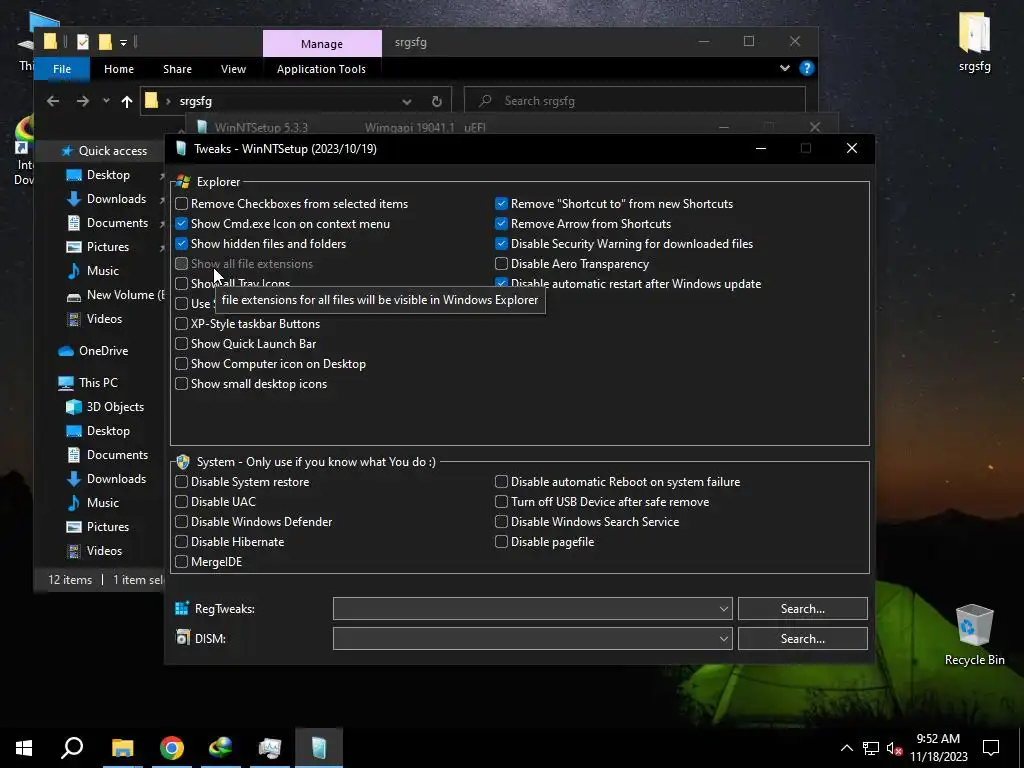The width and height of the screenshot is (1024, 768).
Task: Enable Show Computer icon on Desktop
Action: click(182, 364)
